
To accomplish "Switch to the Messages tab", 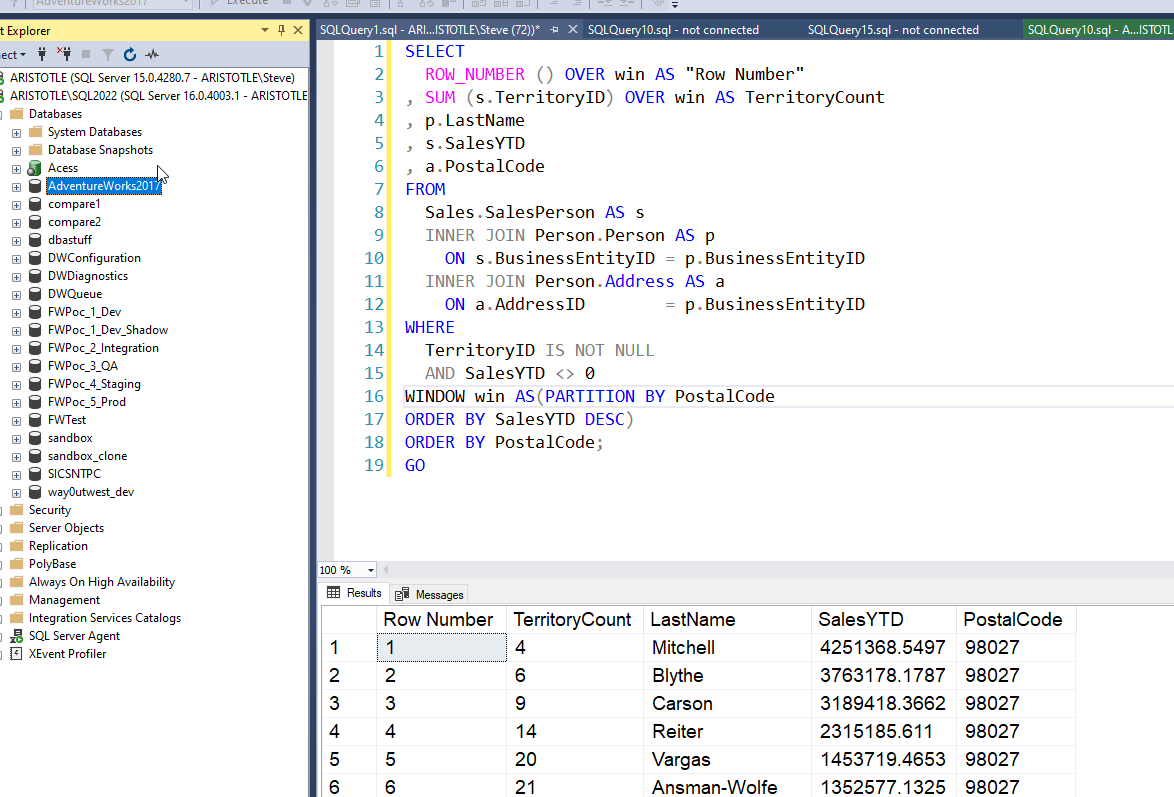I will [430, 594].
